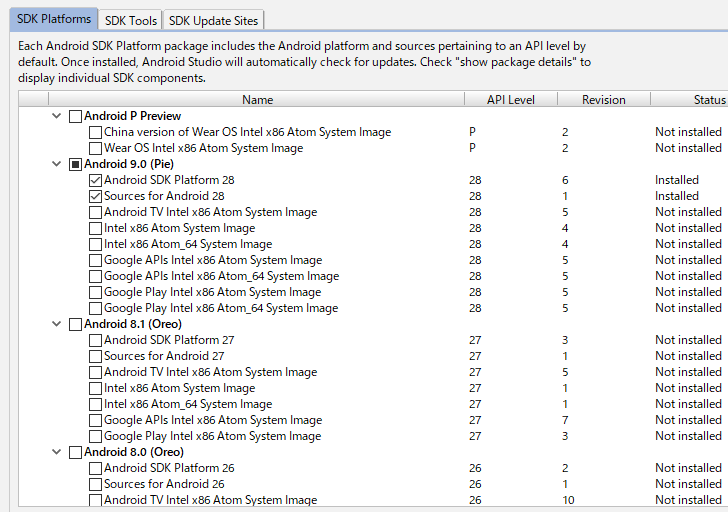The image size is (728, 512).
Task: Check Sources for Android 26
Action: (x=95, y=485)
